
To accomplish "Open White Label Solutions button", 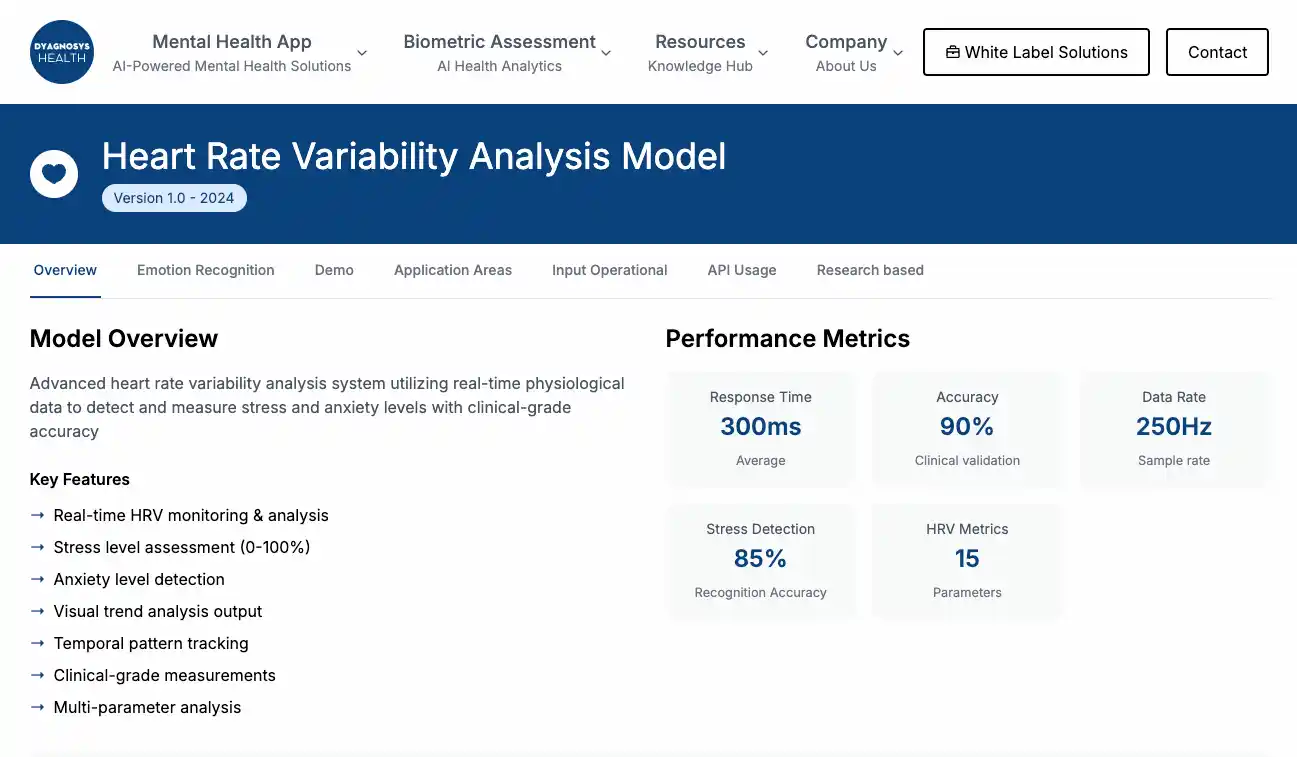I will (x=1036, y=52).
